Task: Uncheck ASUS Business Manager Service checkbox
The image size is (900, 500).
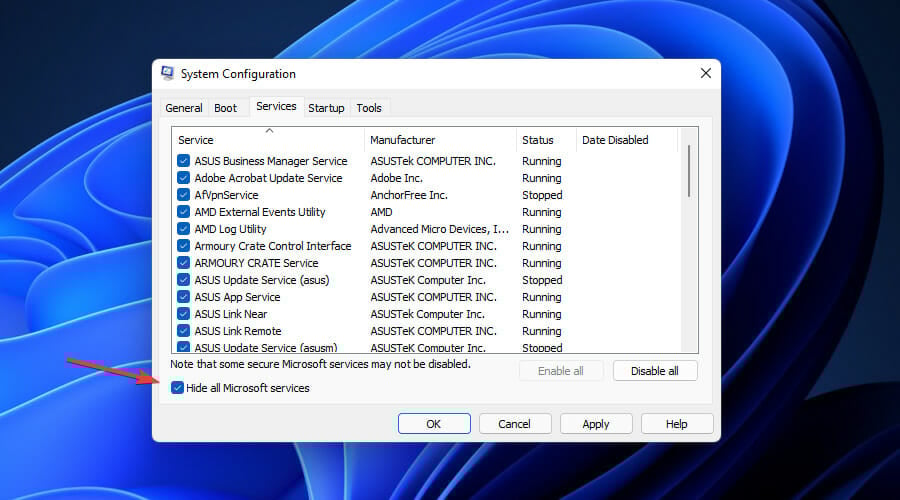Action: [183, 161]
